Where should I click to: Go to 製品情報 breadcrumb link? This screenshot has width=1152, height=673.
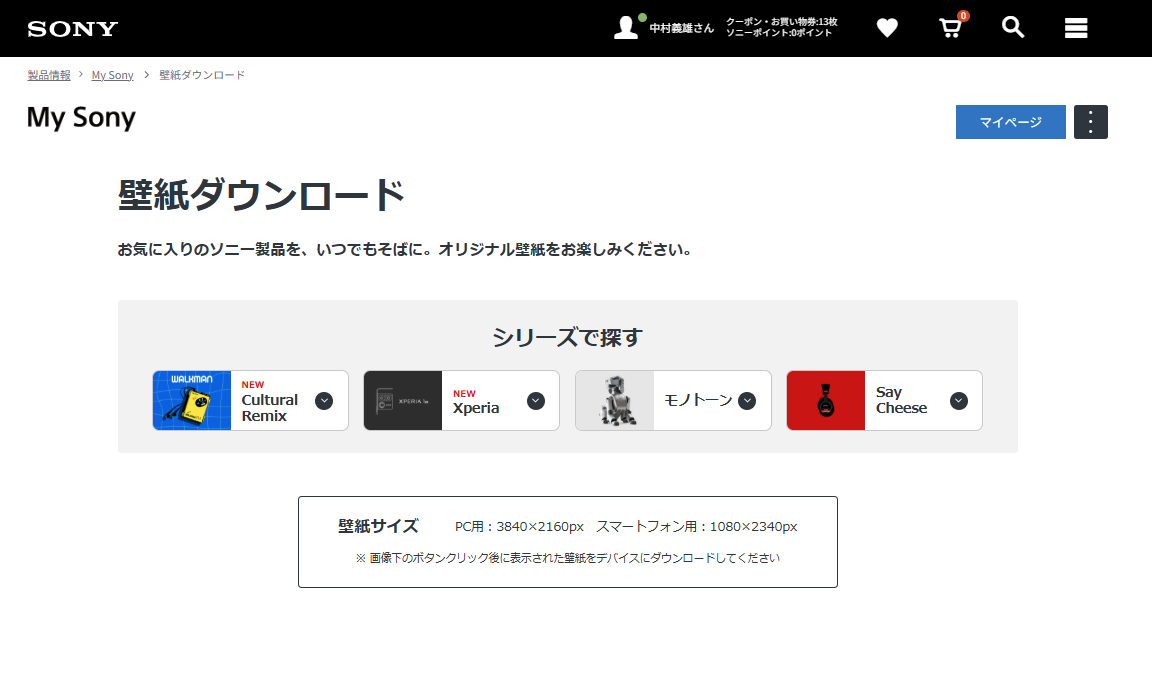49,75
